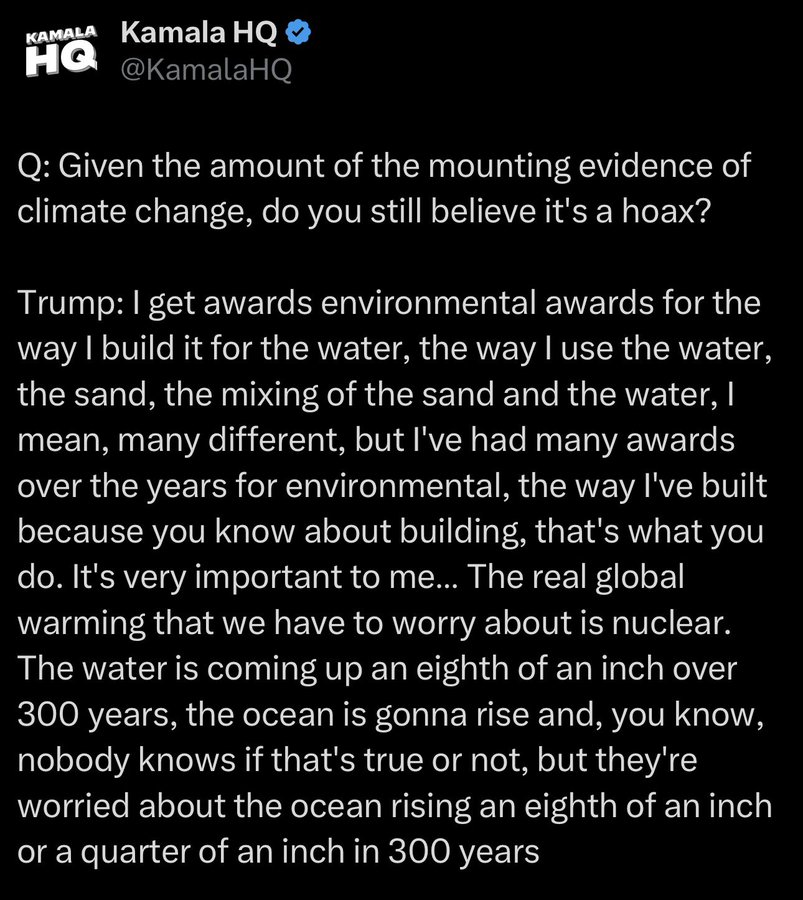Click the blue verified checkmark badge
803x900 pixels.
(299, 33)
